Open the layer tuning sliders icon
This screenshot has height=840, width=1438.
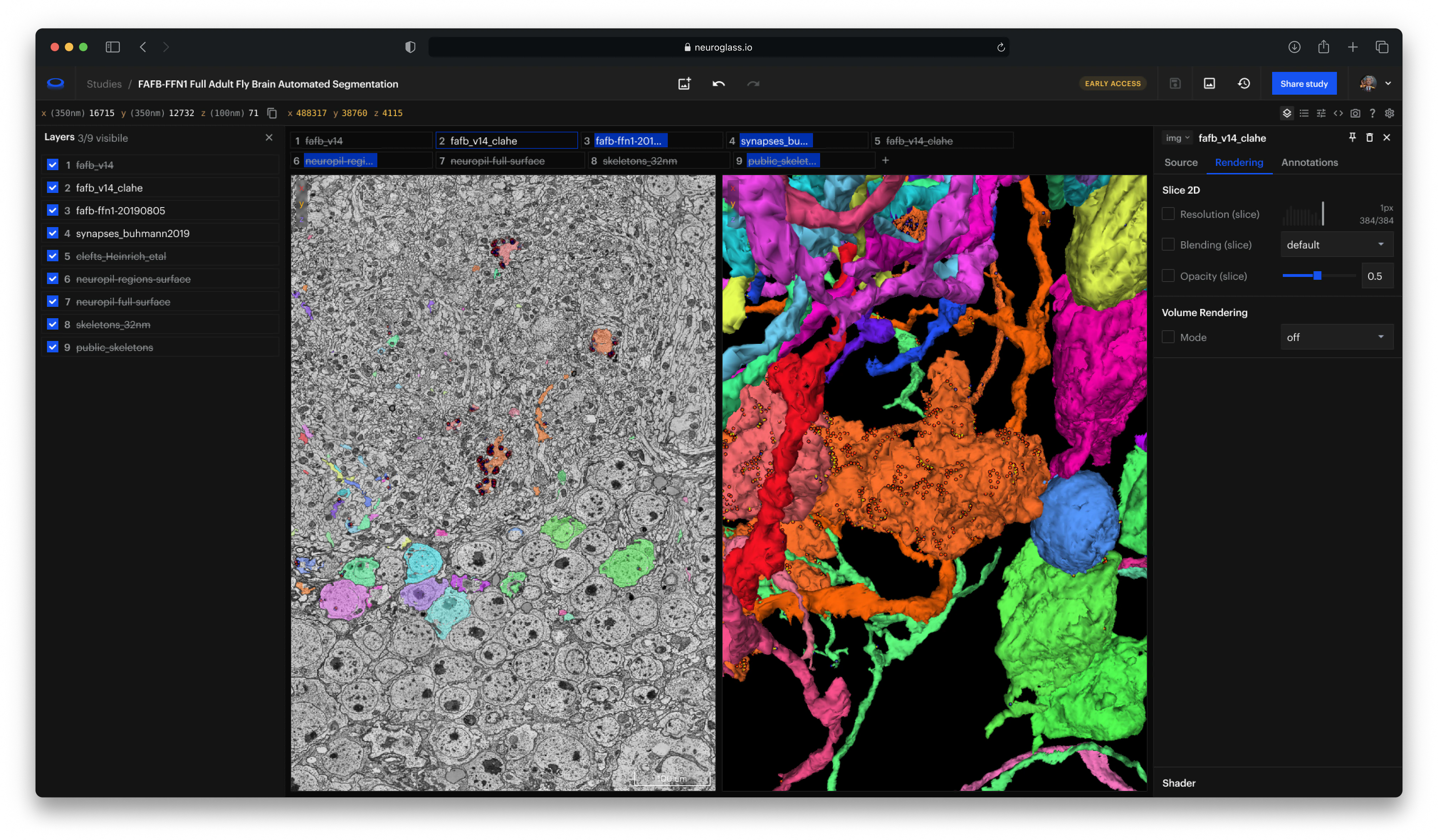tap(1321, 113)
